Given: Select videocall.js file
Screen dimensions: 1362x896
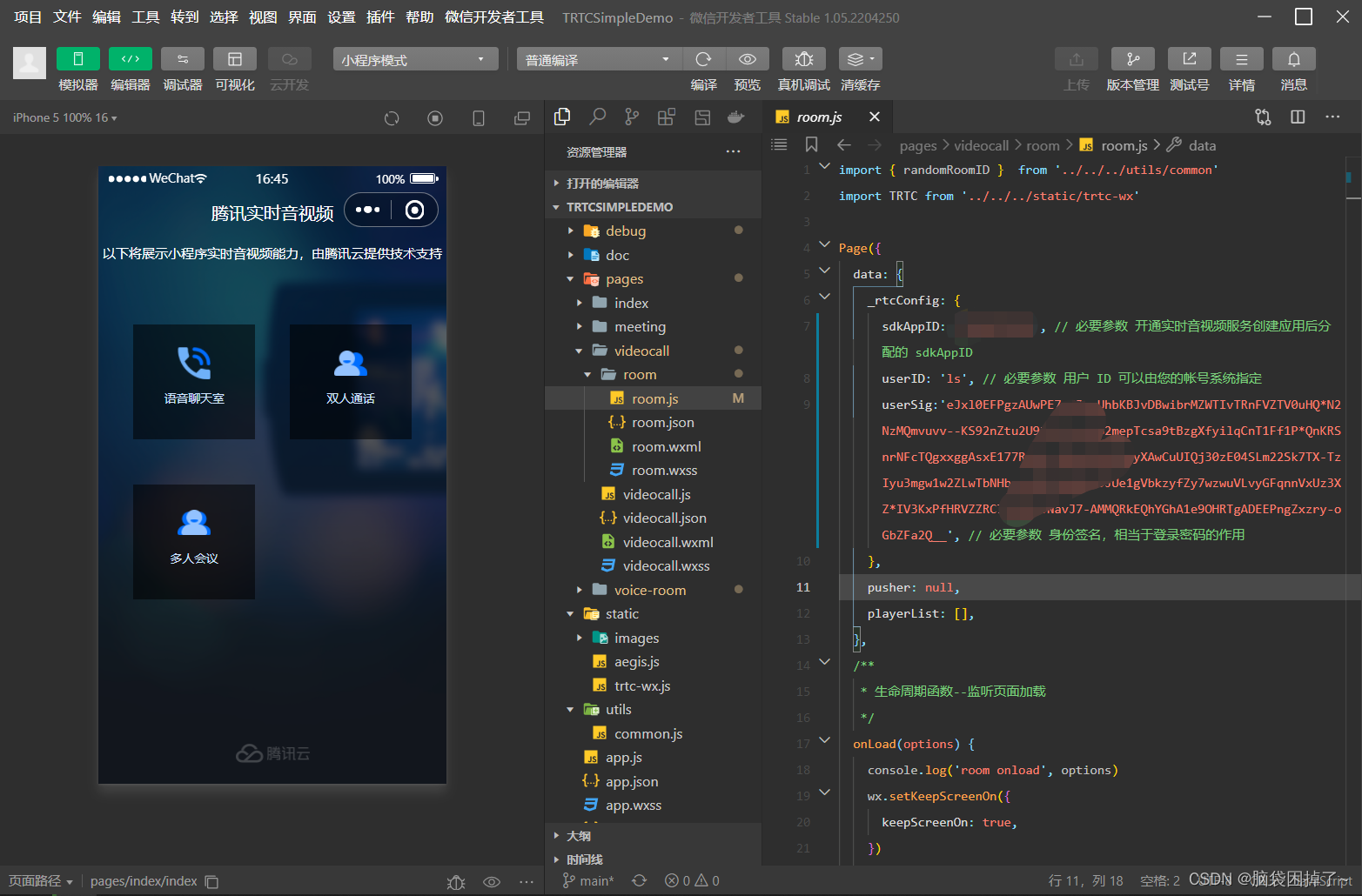Looking at the screenshot, I should 653,494.
